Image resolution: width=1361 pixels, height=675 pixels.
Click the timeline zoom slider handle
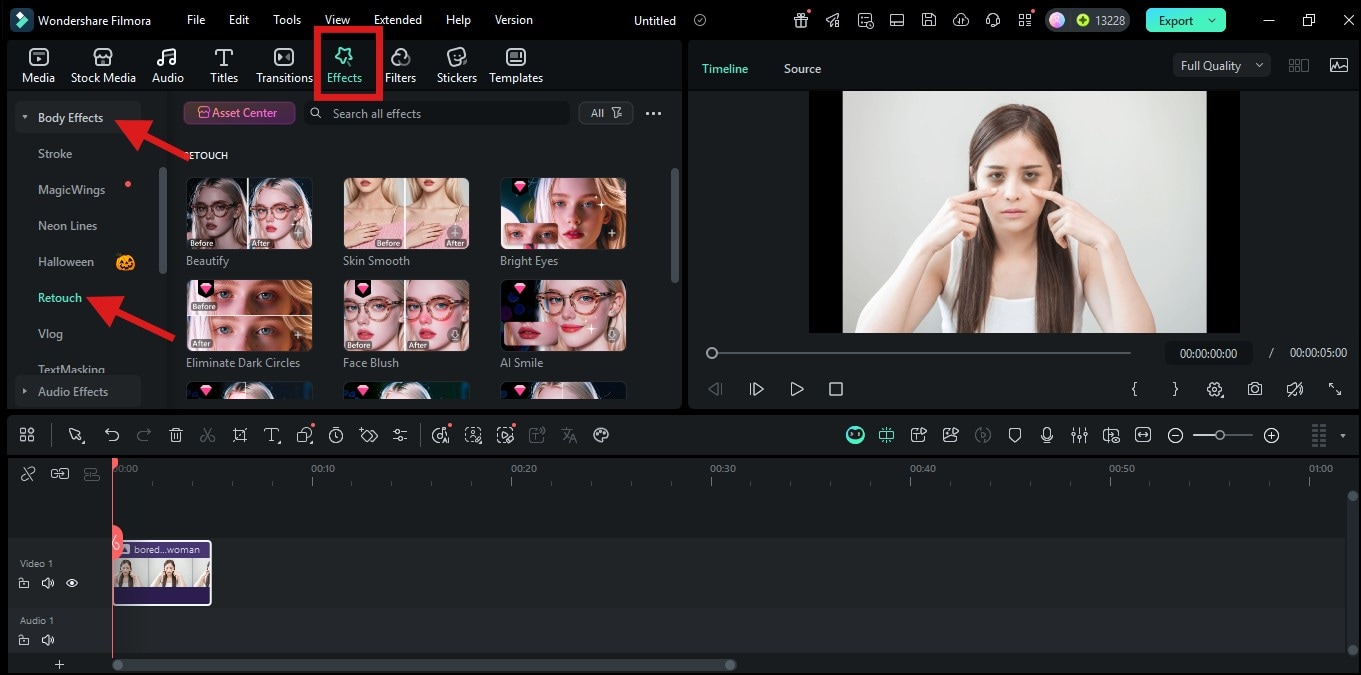click(1220, 435)
